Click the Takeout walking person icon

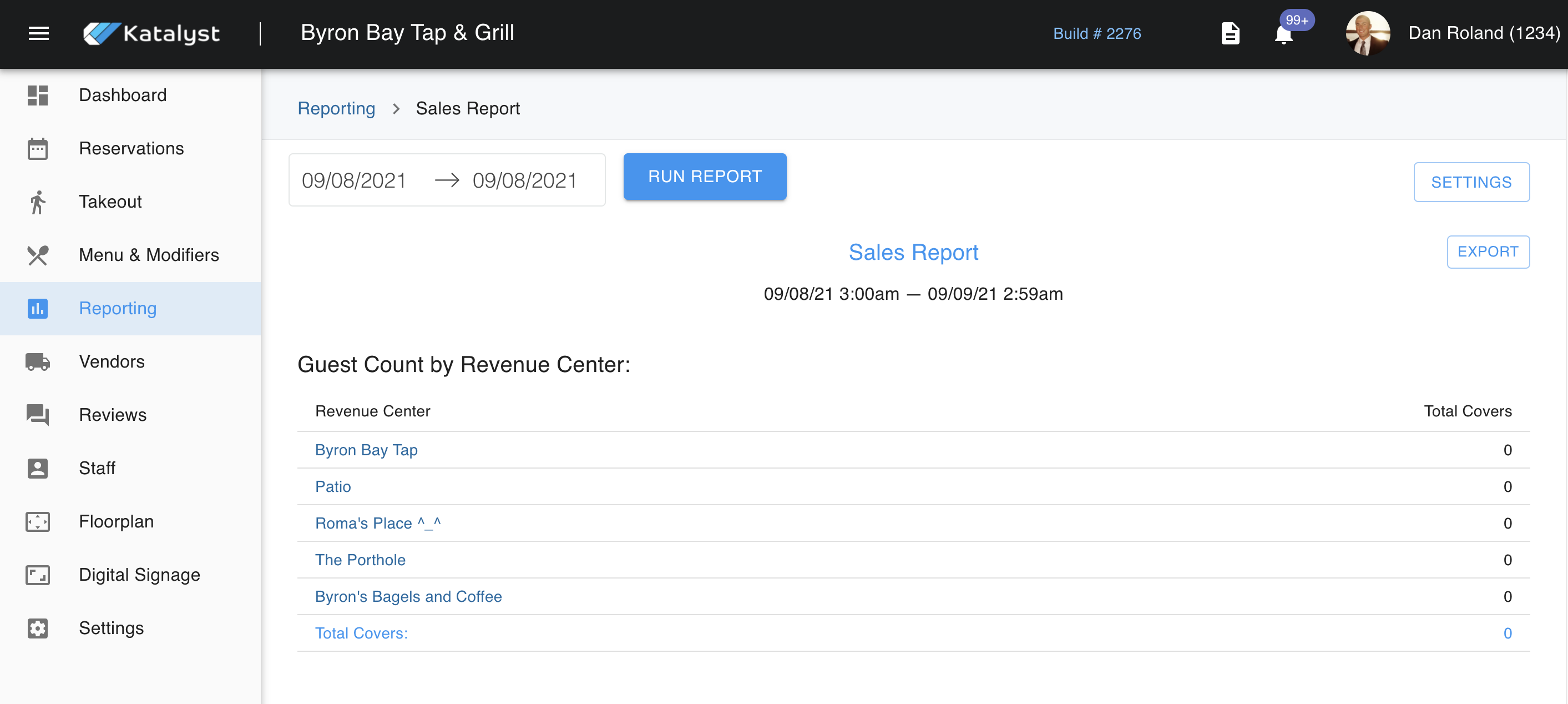point(38,202)
